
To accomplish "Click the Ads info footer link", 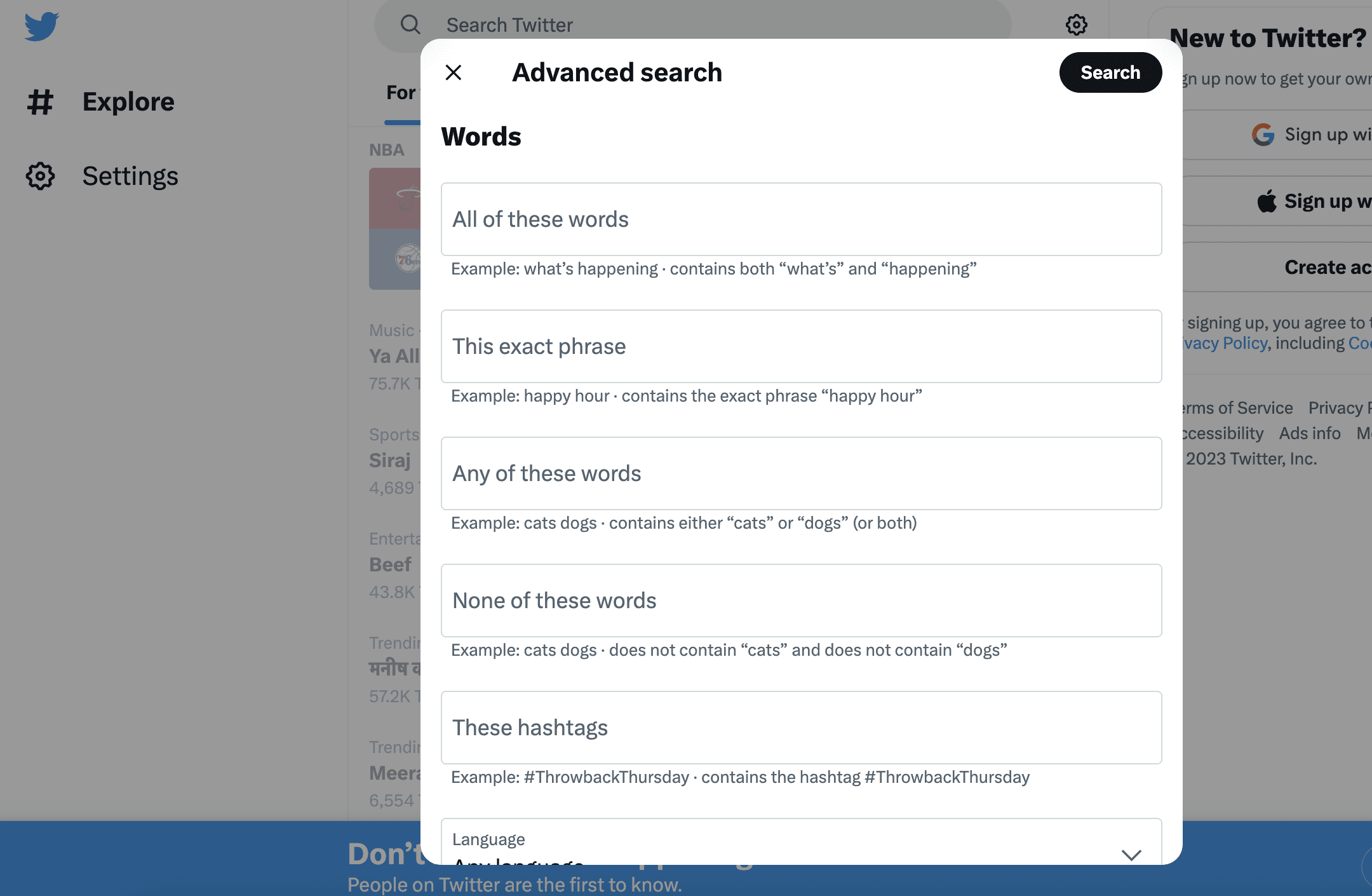I will [x=1309, y=433].
